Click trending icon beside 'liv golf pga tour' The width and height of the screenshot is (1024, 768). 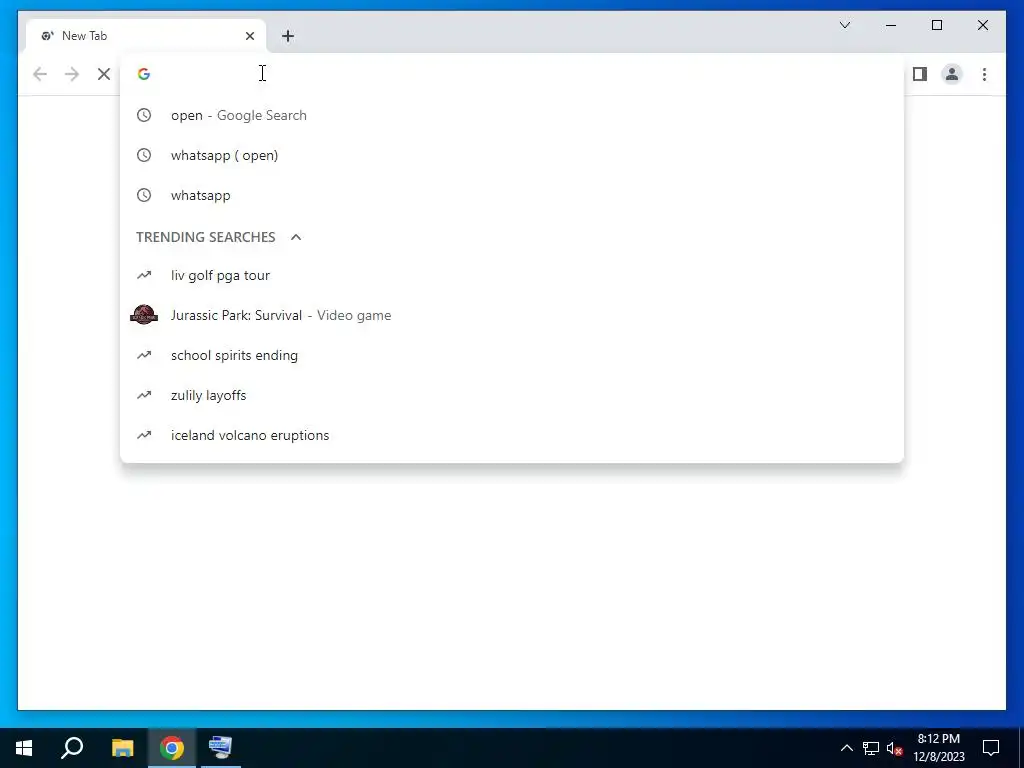tap(144, 275)
